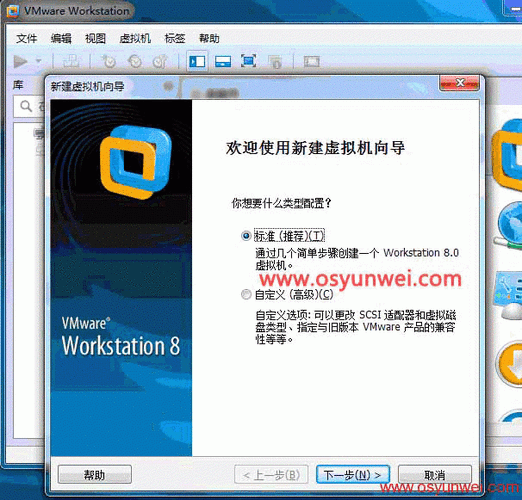522x500 pixels.
Task: Expand the power options dropdown arrow
Action: click(x=39, y=61)
